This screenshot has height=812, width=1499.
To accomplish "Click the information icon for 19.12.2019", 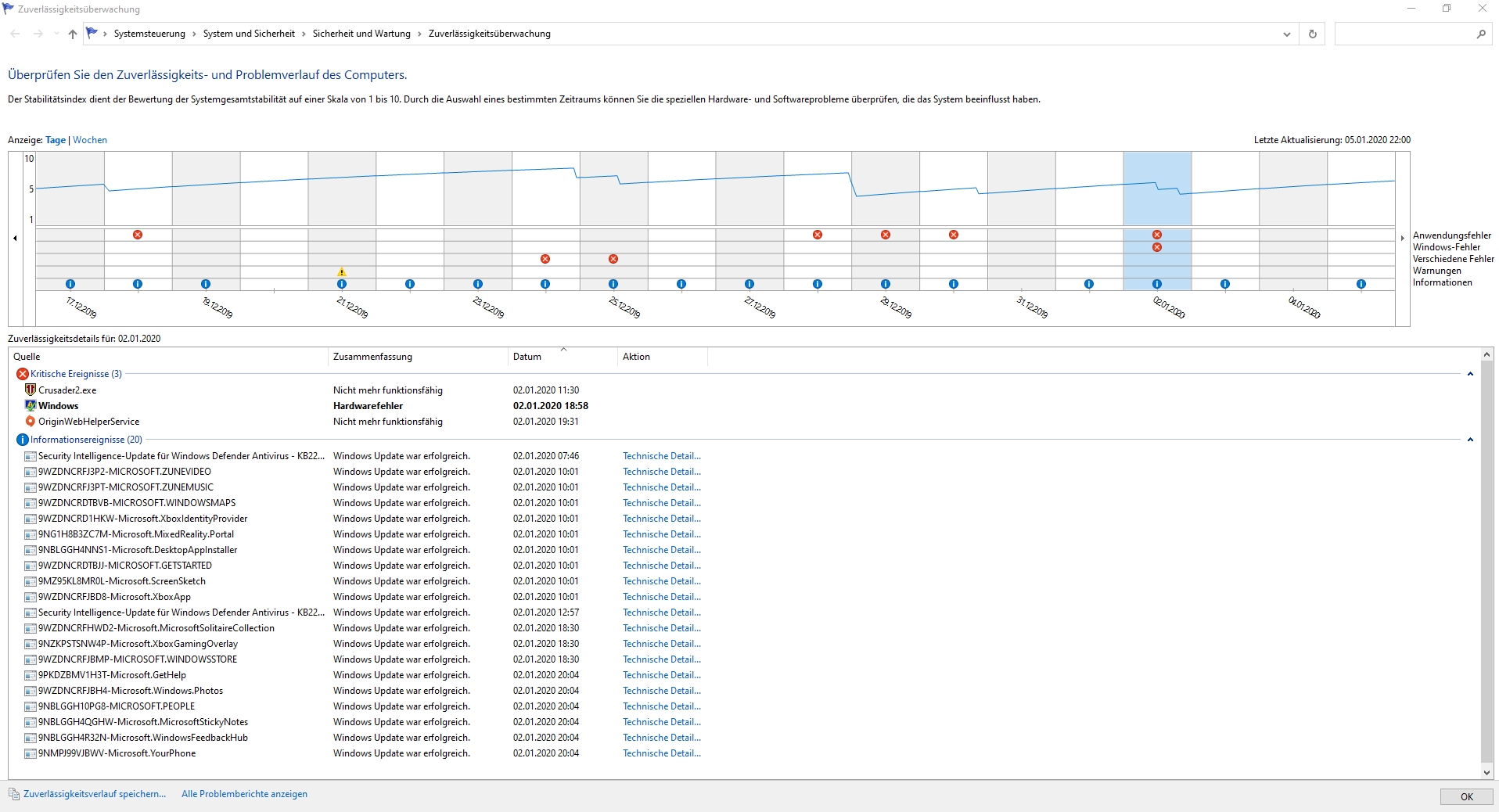I will click(206, 284).
